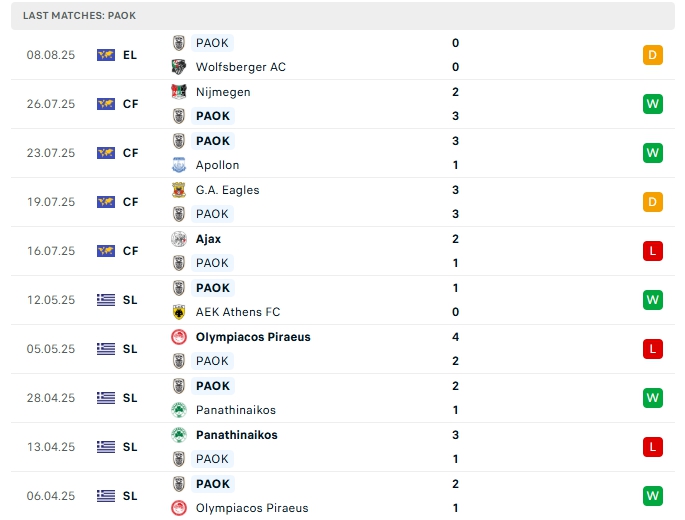685x520 pixels.
Task: Click the green Panathinaikos crest in 28.04.25 match
Action: (x=179, y=410)
